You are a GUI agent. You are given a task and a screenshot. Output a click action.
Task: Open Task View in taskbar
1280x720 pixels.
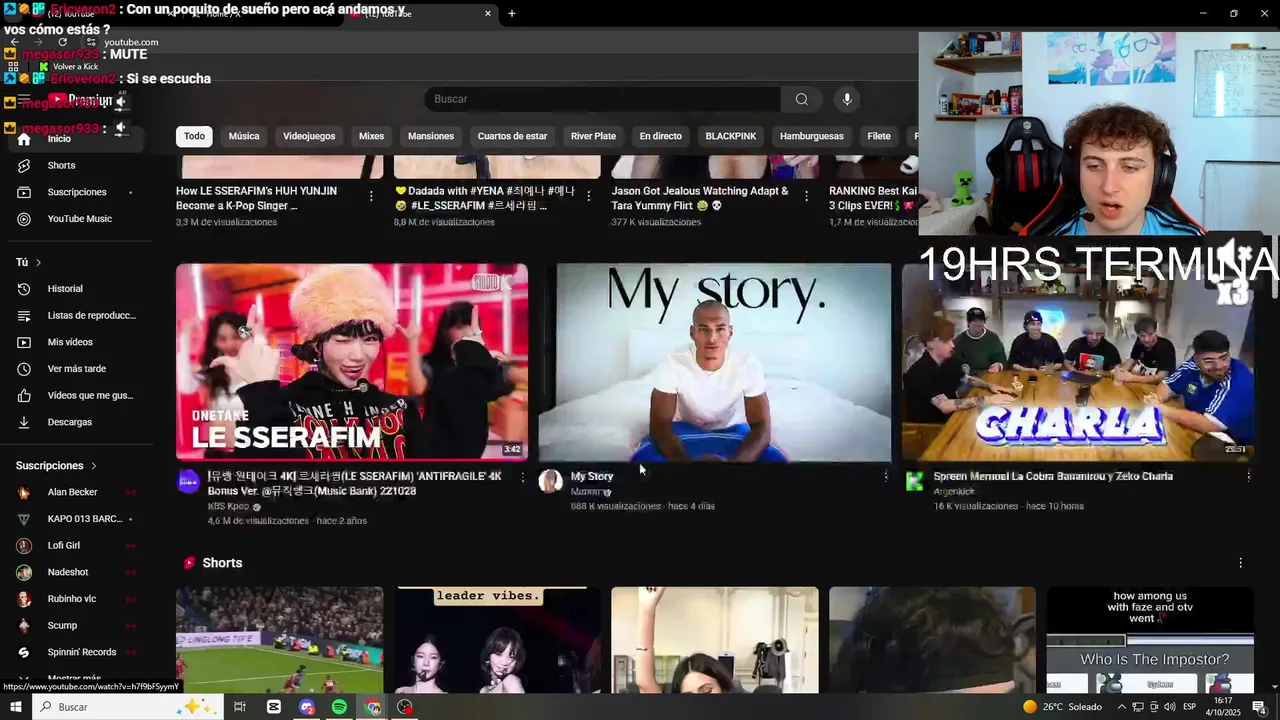click(240, 707)
